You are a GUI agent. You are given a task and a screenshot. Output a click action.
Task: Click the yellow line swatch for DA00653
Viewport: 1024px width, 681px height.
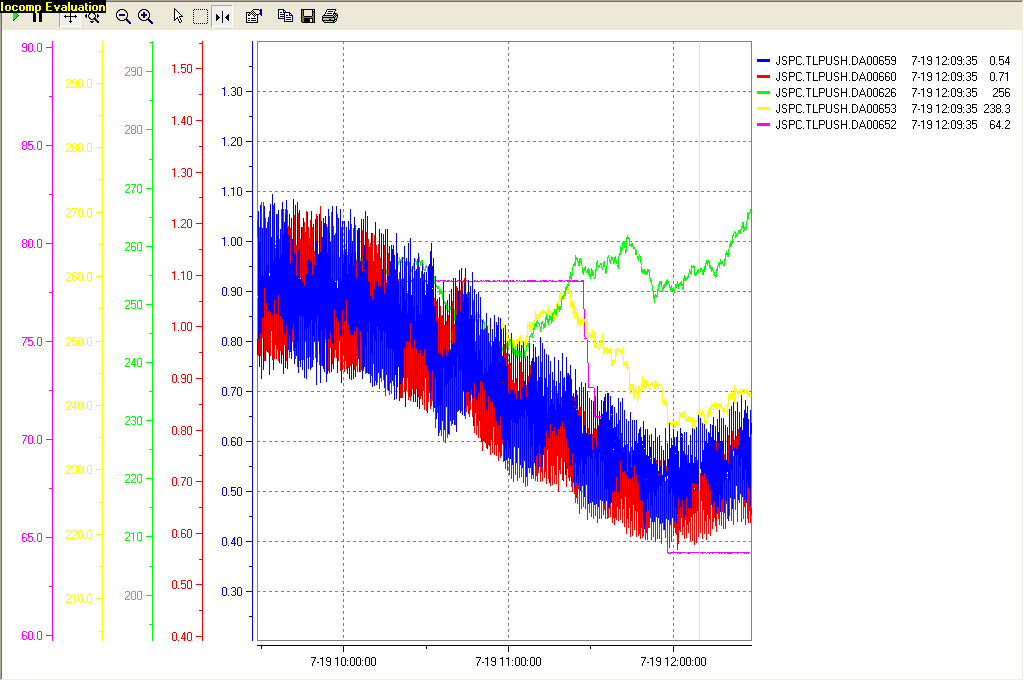pyautogui.click(x=765, y=109)
